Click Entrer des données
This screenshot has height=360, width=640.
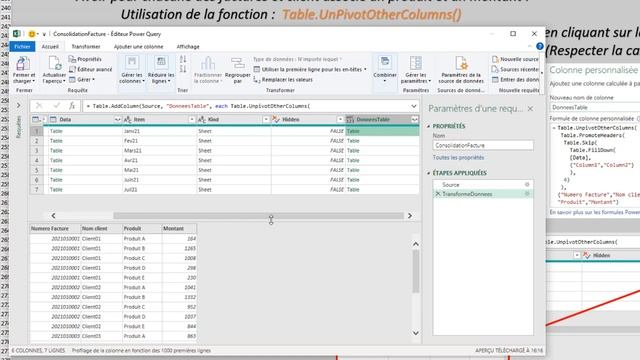tap(516, 80)
